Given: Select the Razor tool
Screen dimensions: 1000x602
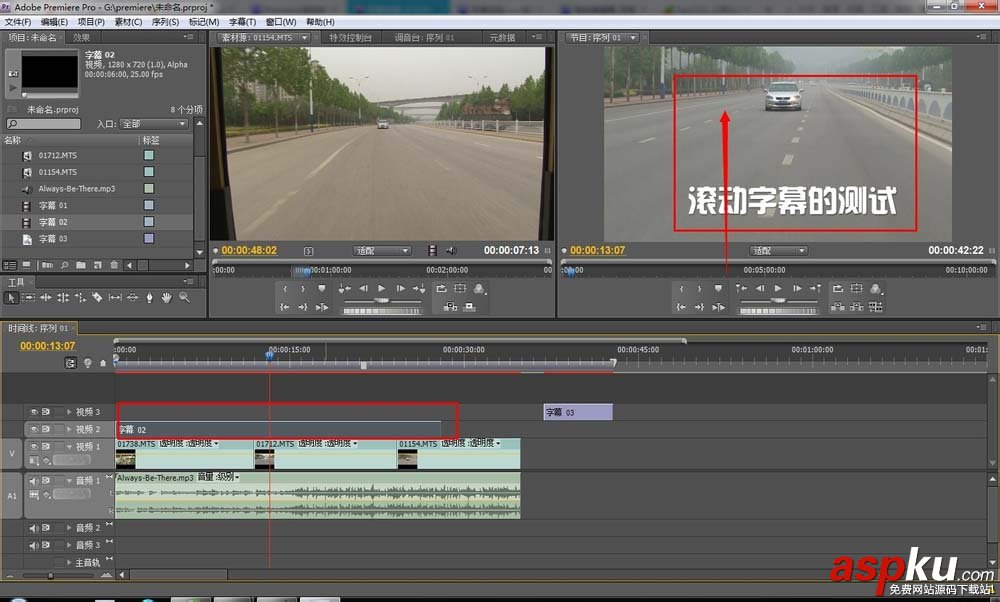Looking at the screenshot, I should coord(98,297).
